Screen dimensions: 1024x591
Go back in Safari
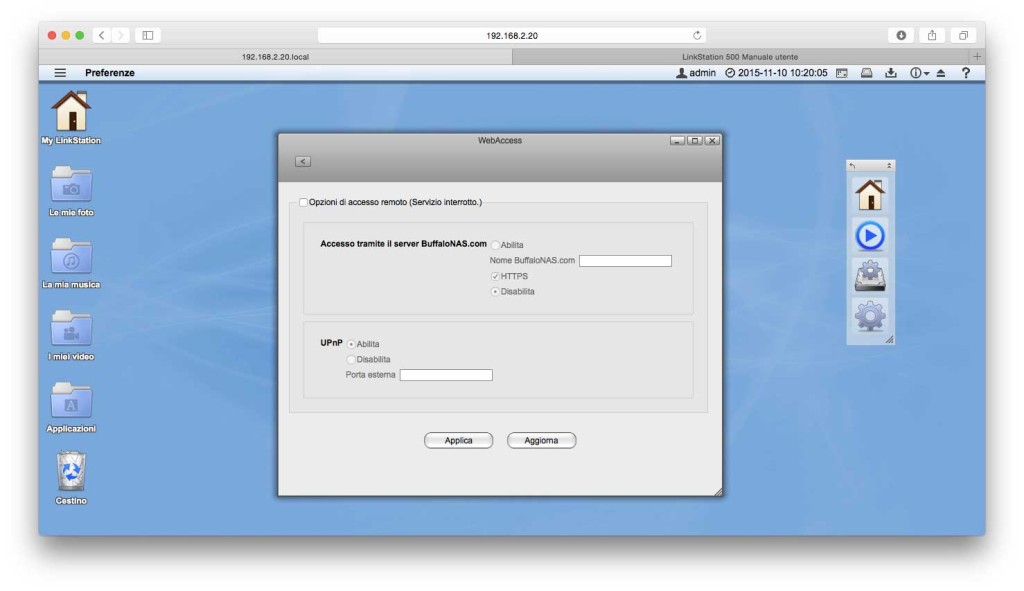pos(102,35)
